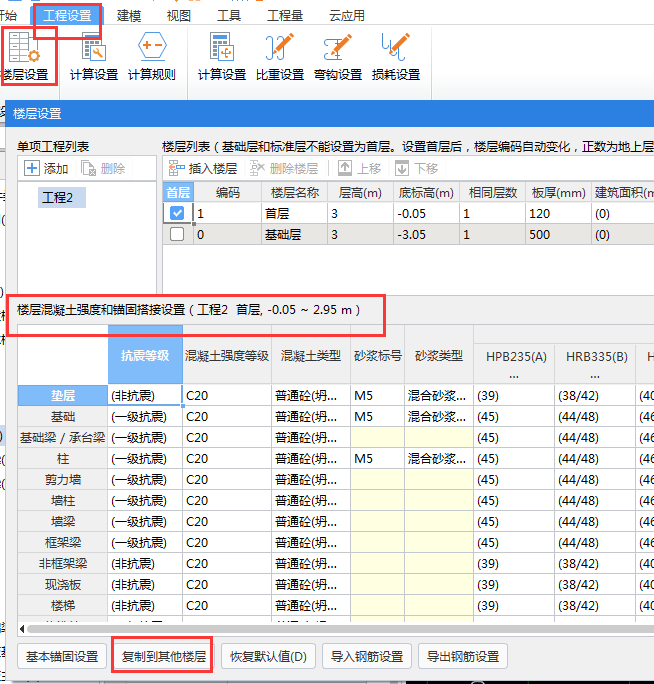Click 混凝土强度等级 column header
The image size is (654, 684).
pos(227,355)
